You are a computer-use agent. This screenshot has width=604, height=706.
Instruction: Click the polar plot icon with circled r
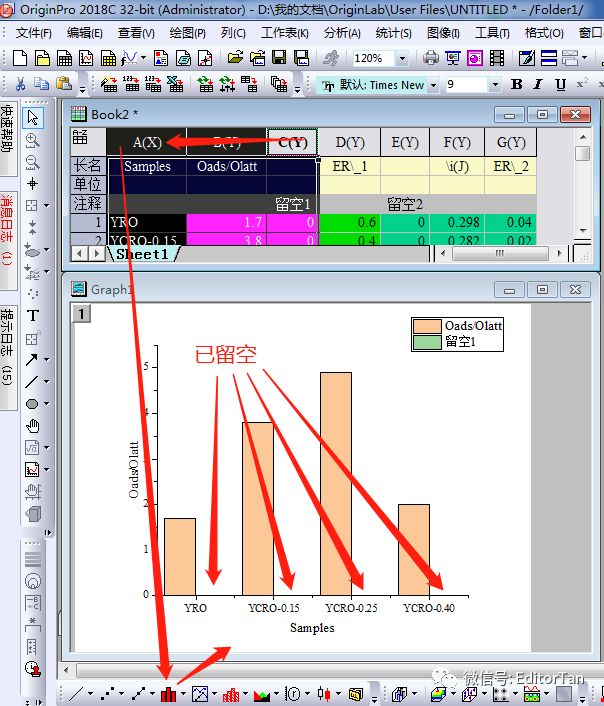point(293,694)
